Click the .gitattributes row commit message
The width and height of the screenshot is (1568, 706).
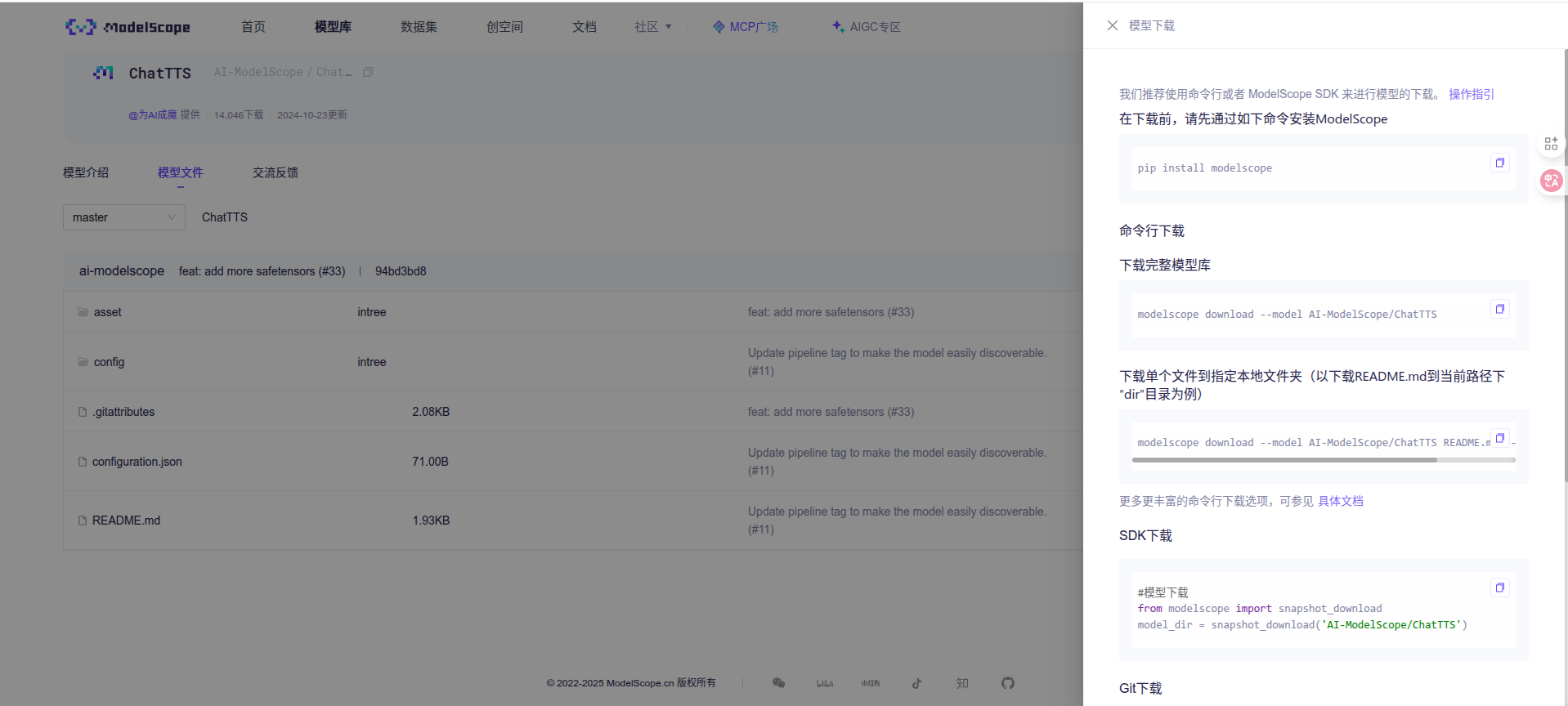(x=831, y=412)
